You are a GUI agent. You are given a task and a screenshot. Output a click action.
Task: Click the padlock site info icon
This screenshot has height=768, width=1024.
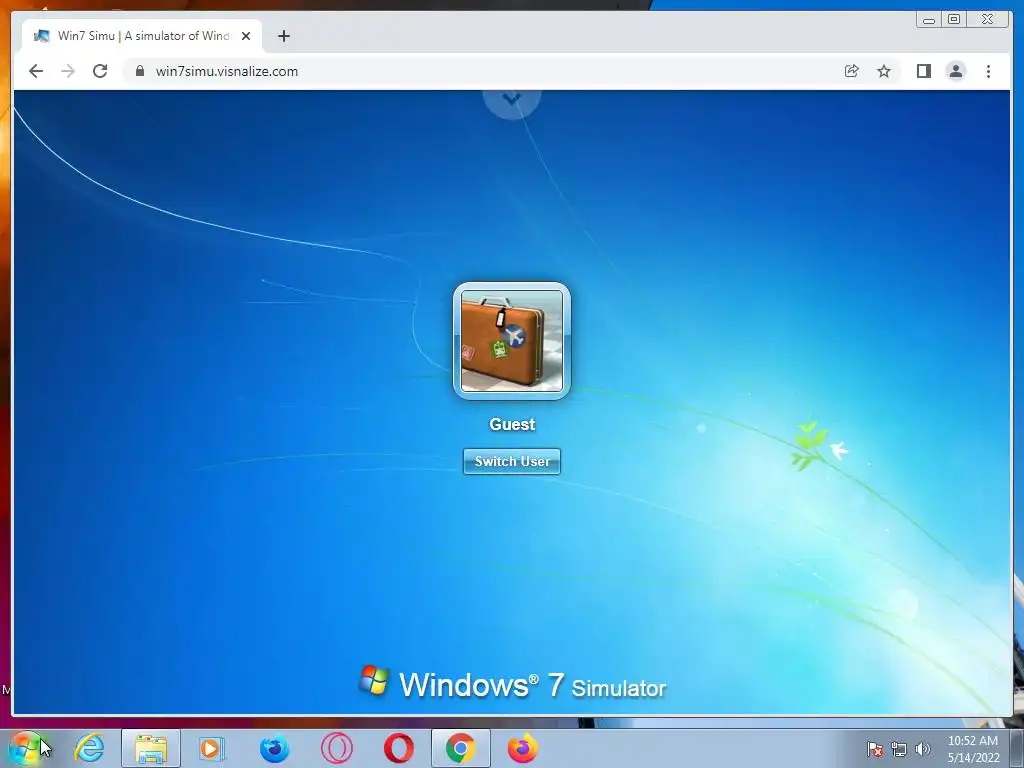[140, 71]
